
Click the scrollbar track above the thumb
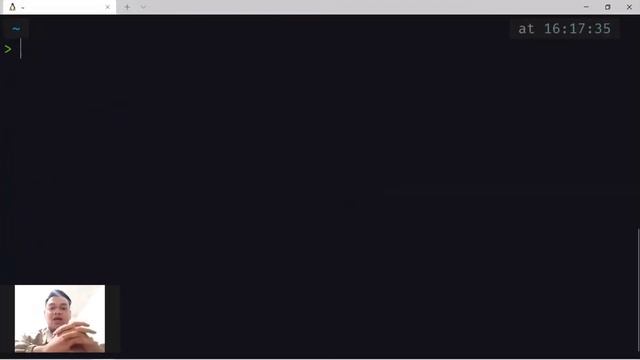point(638,121)
